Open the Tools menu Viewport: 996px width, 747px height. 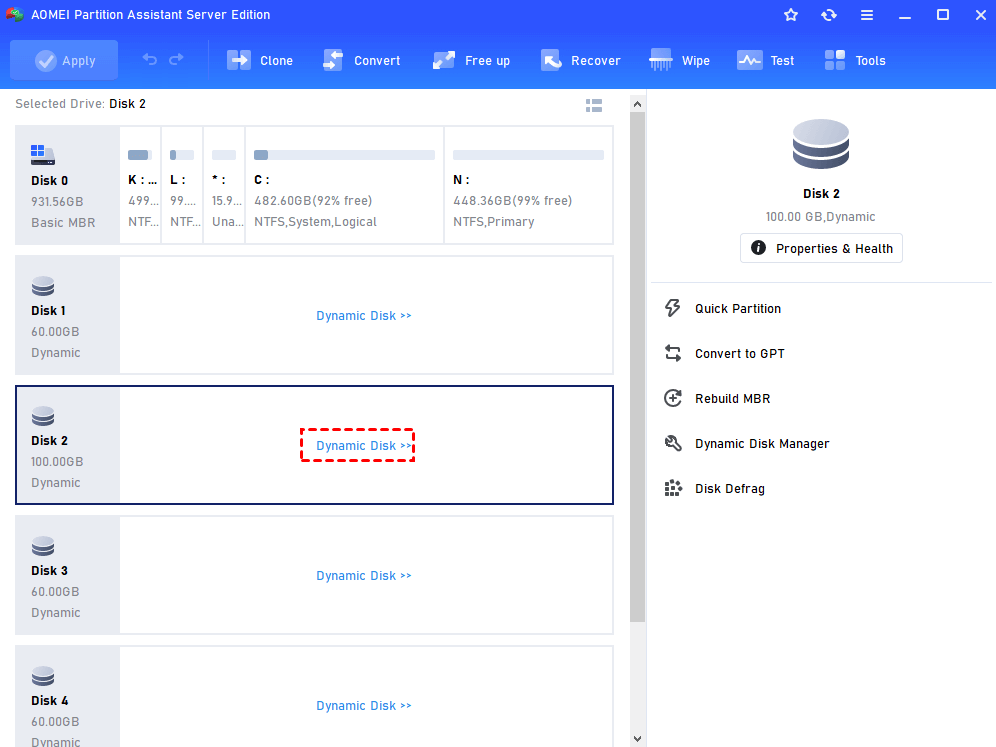855,60
